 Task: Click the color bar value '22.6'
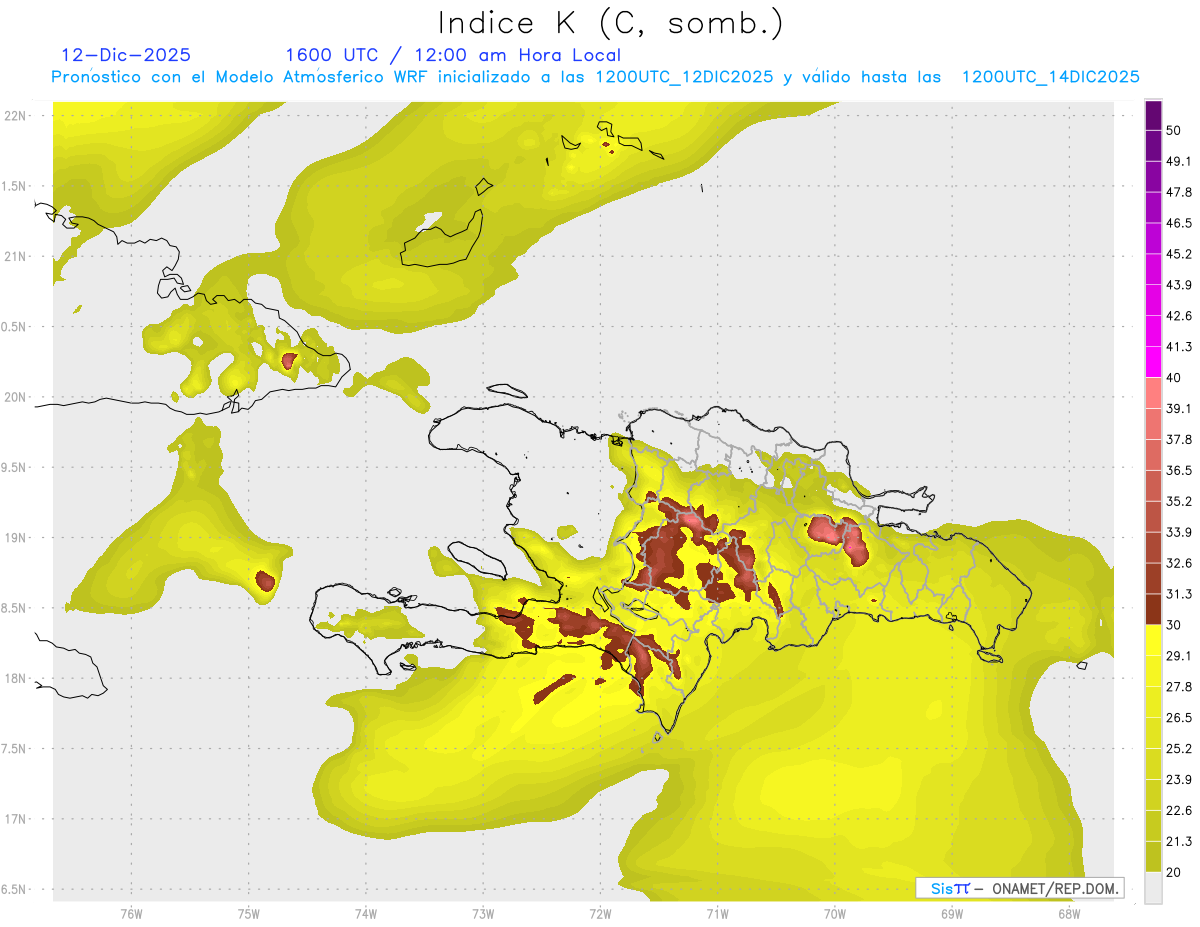pyautogui.click(x=1178, y=810)
